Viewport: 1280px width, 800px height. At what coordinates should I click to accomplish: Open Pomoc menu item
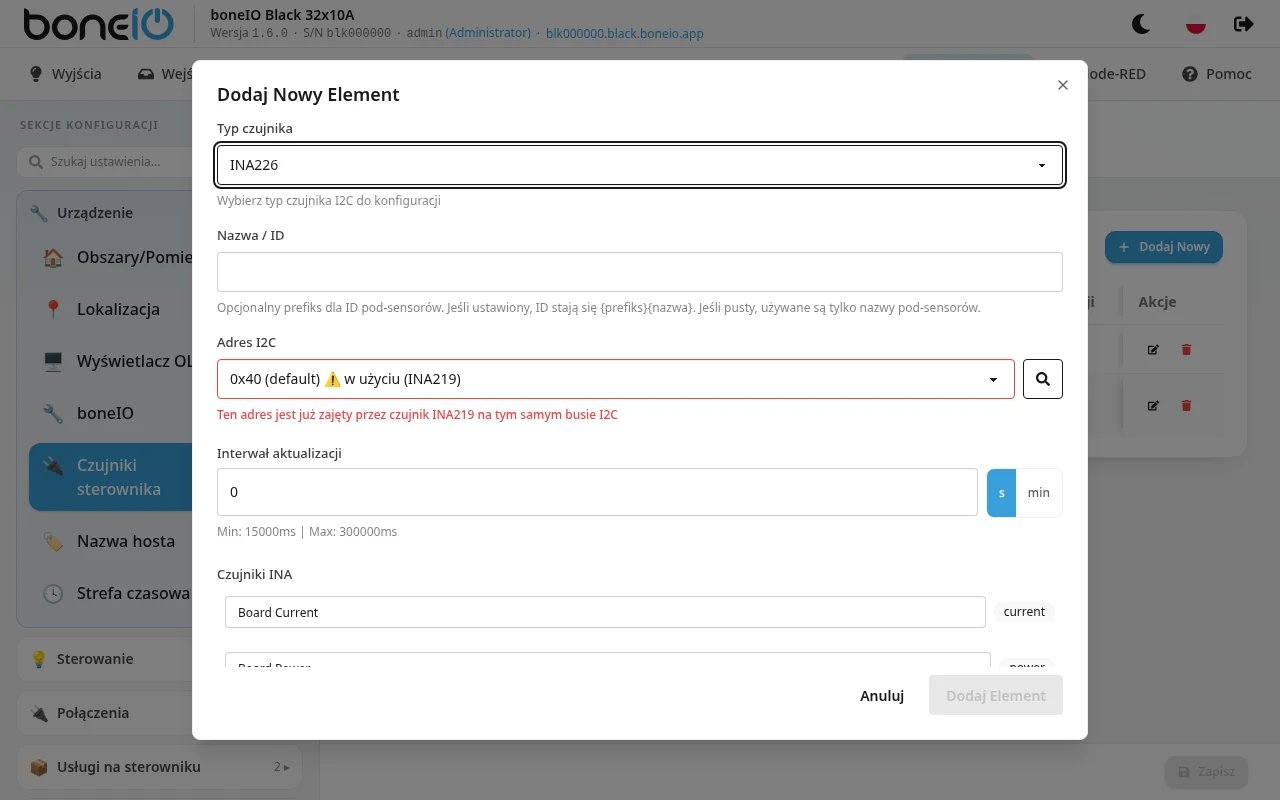tap(1216, 74)
